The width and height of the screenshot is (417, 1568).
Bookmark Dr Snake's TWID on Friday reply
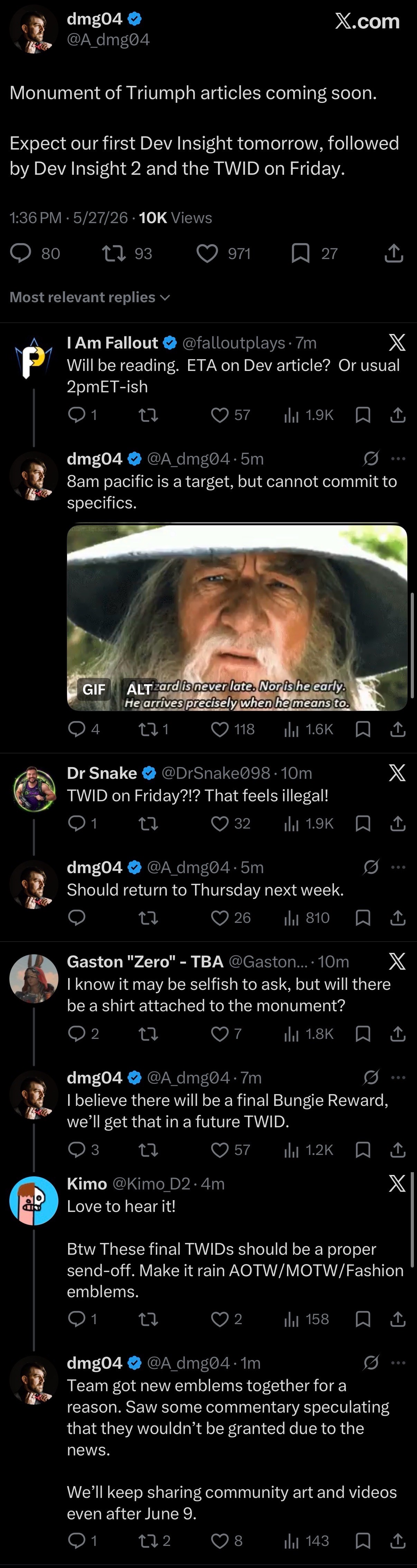coord(363,824)
